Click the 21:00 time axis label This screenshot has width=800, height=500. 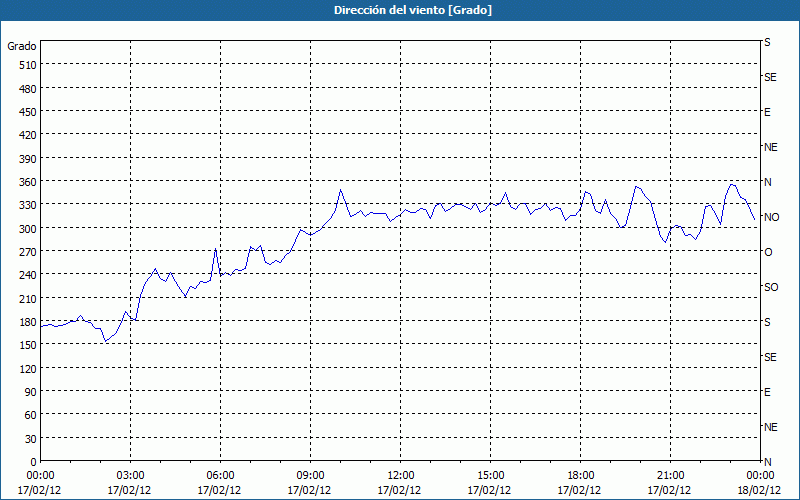point(670,476)
